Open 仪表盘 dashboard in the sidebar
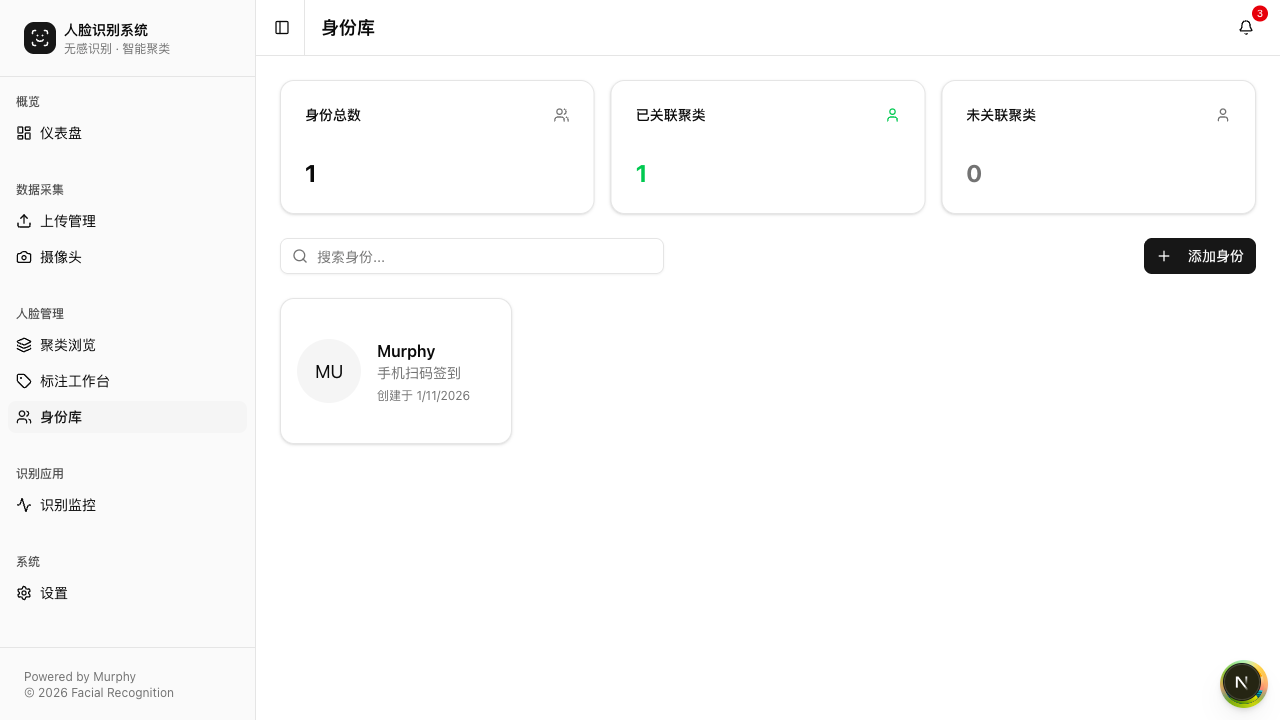The image size is (1280, 720). [x=61, y=133]
